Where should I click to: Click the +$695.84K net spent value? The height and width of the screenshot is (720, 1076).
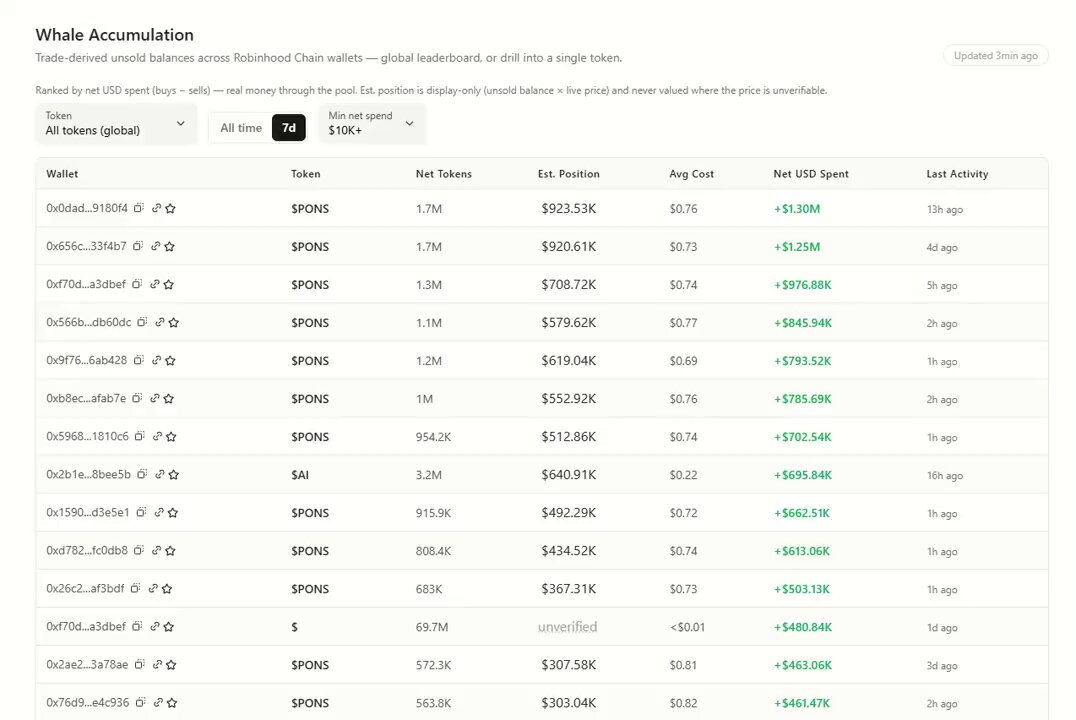click(802, 475)
